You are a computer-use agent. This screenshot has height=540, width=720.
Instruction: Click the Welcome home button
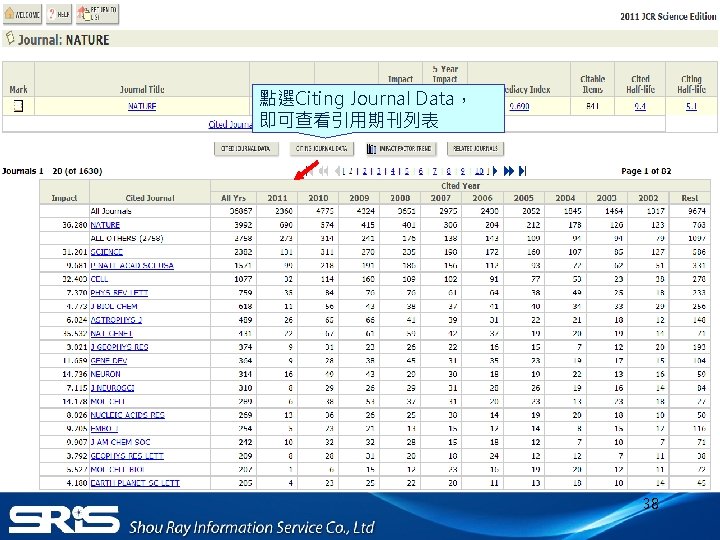22,14
